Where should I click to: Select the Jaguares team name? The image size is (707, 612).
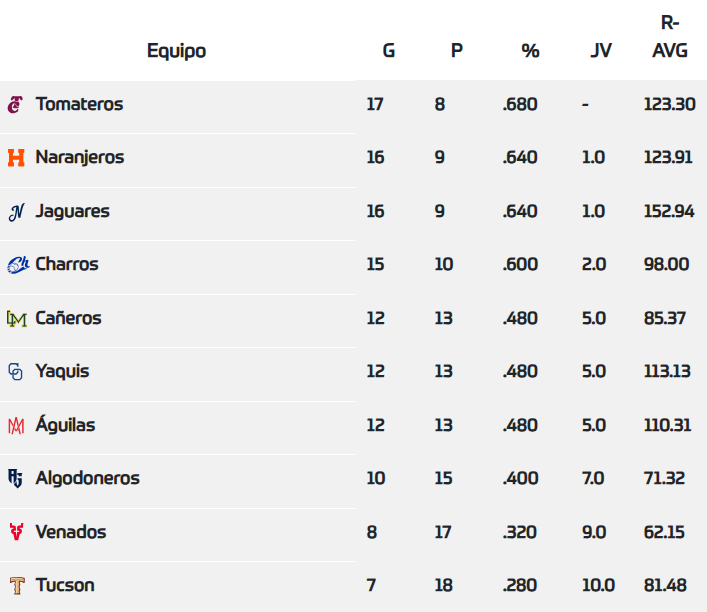[x=72, y=212]
